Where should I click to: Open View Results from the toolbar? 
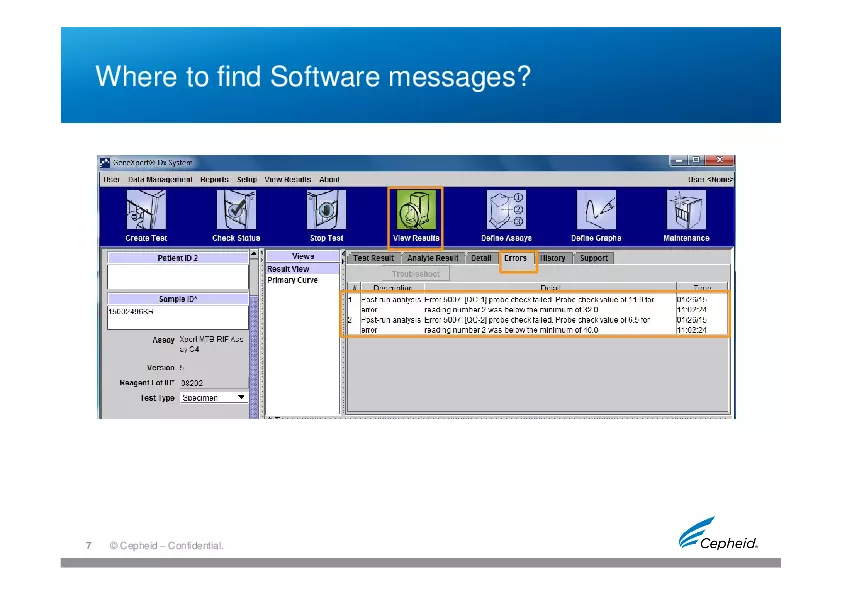click(415, 212)
